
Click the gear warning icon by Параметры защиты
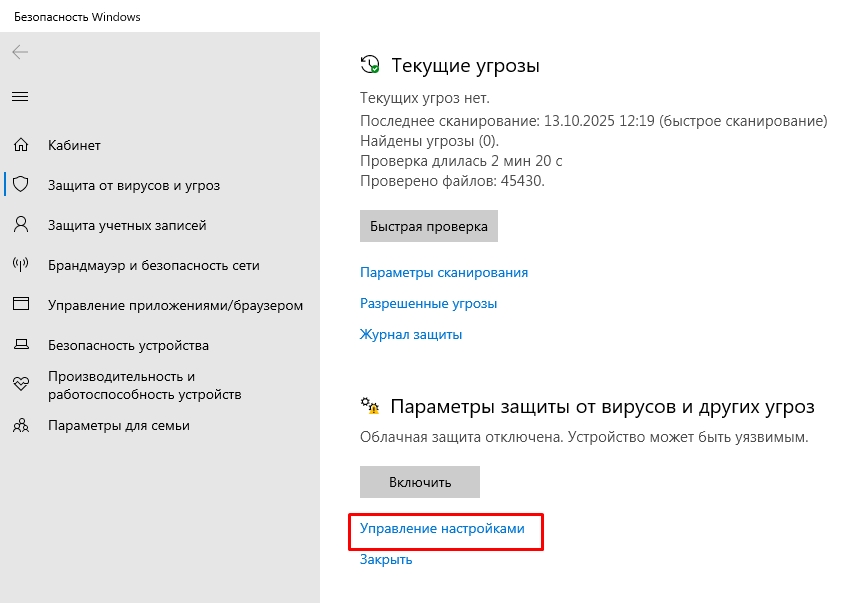[x=370, y=407]
